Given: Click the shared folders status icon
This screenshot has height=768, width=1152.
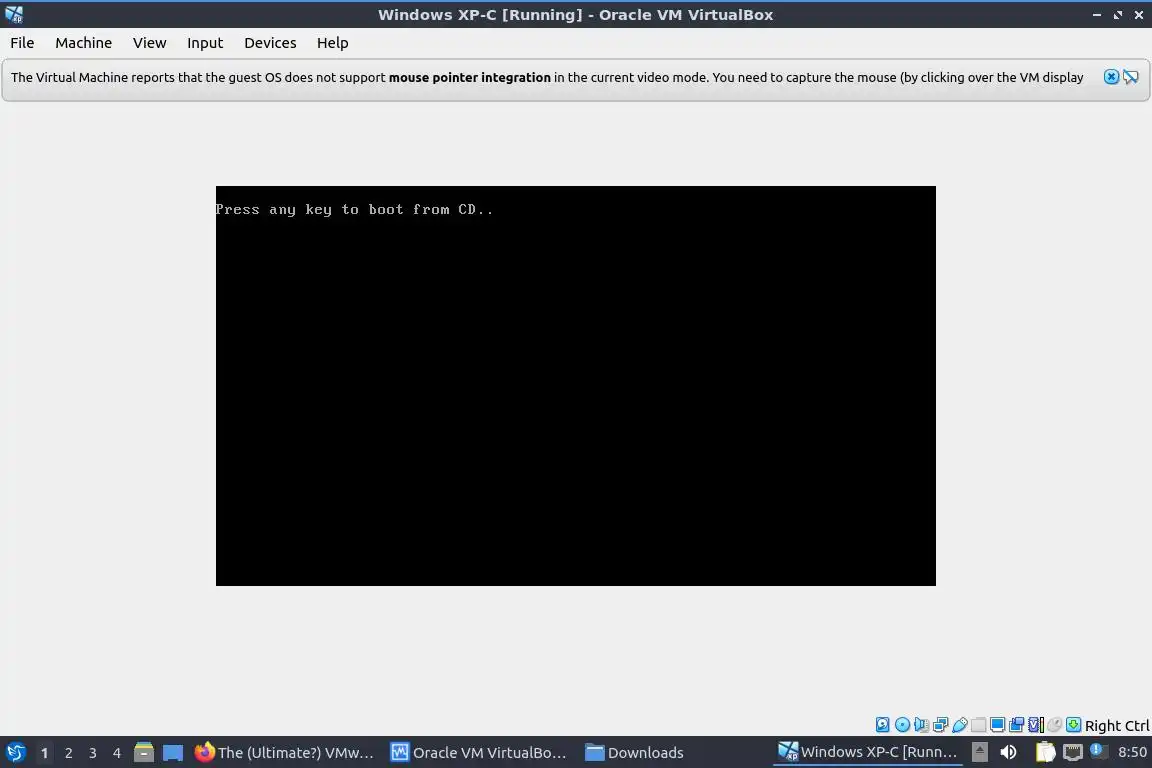Looking at the screenshot, I should tap(979, 725).
